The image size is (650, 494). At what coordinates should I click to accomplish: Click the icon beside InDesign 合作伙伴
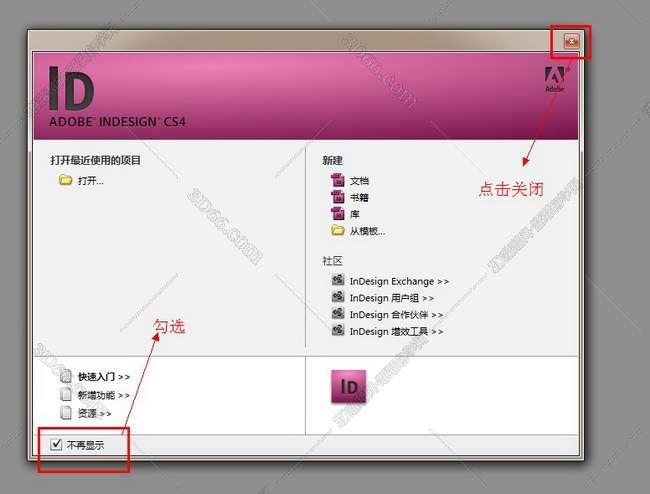click(338, 313)
